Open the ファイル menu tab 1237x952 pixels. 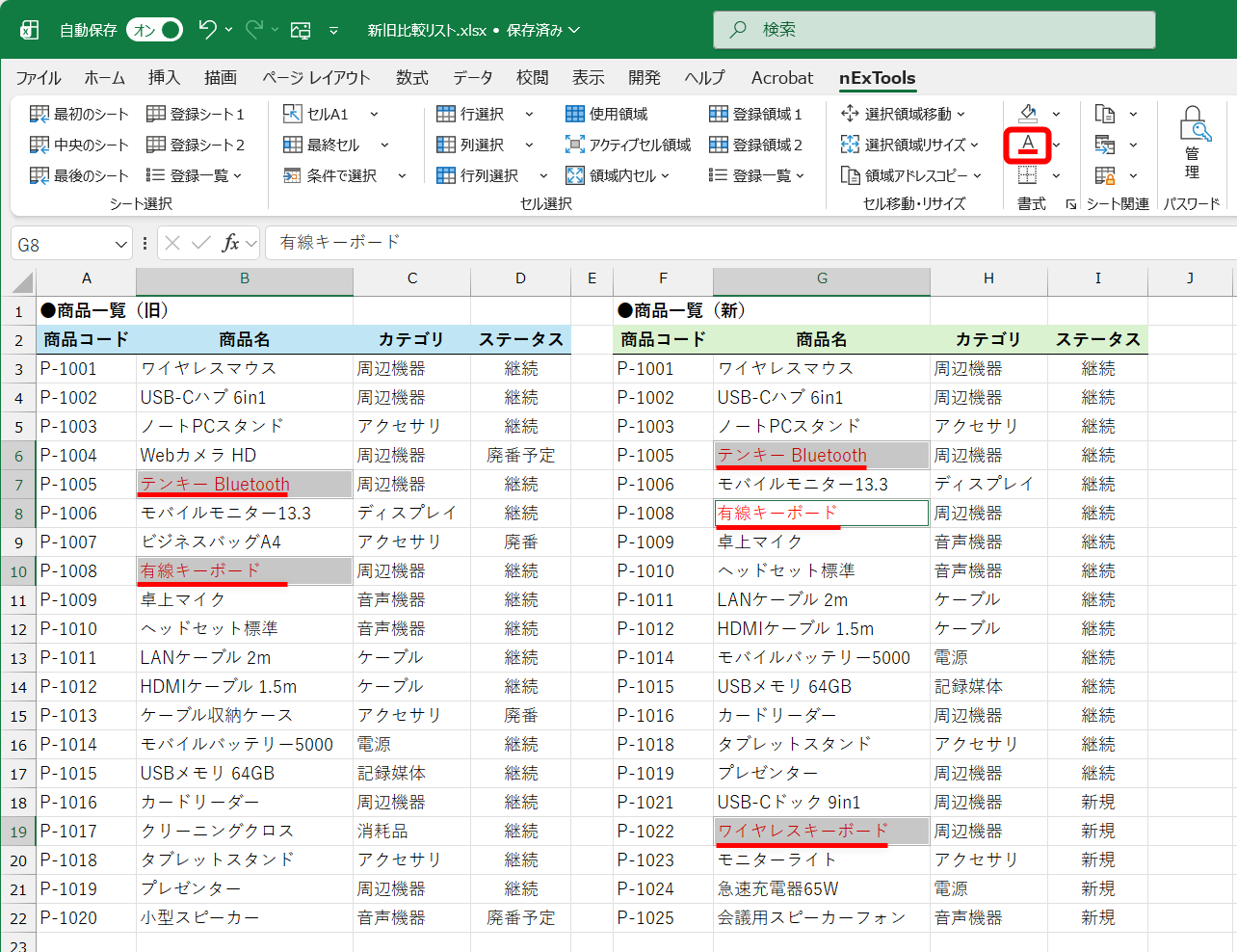[39, 78]
